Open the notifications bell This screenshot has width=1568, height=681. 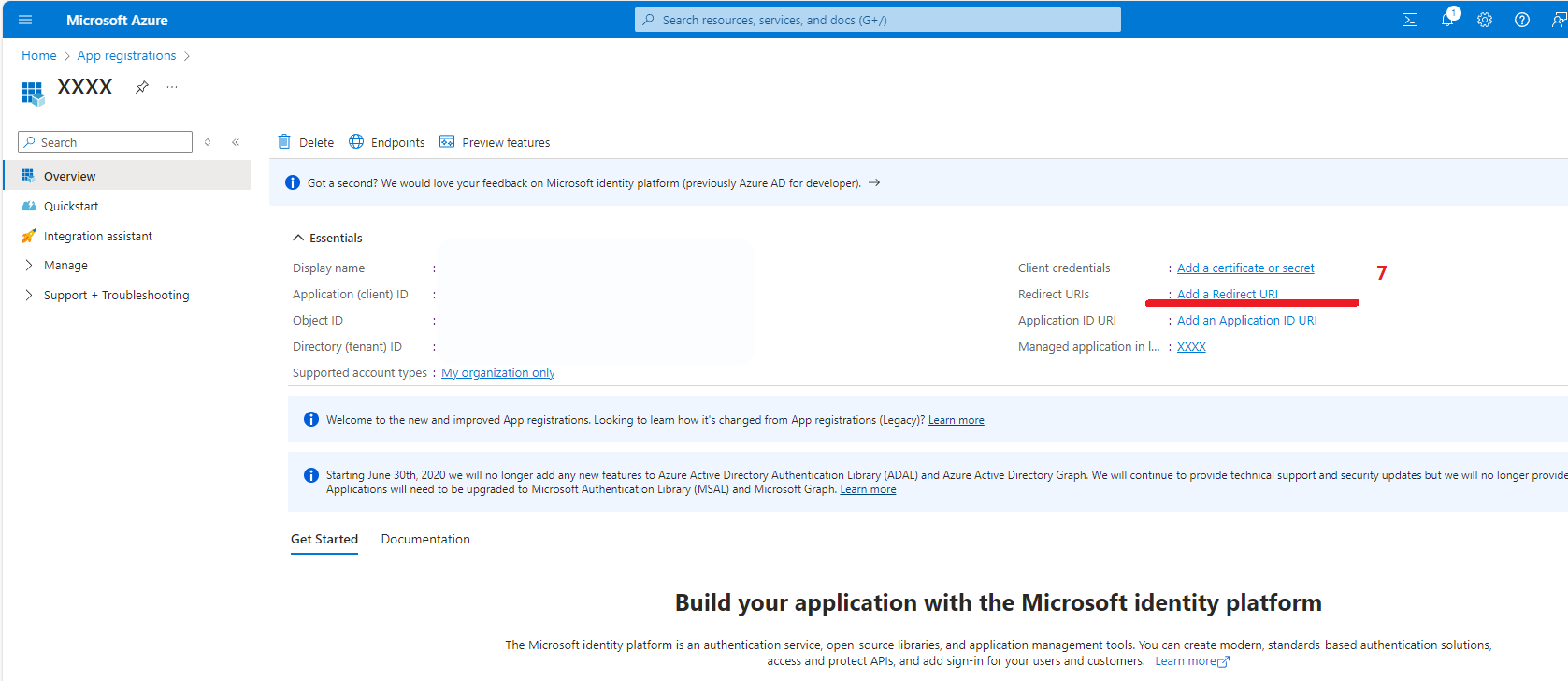1447,20
